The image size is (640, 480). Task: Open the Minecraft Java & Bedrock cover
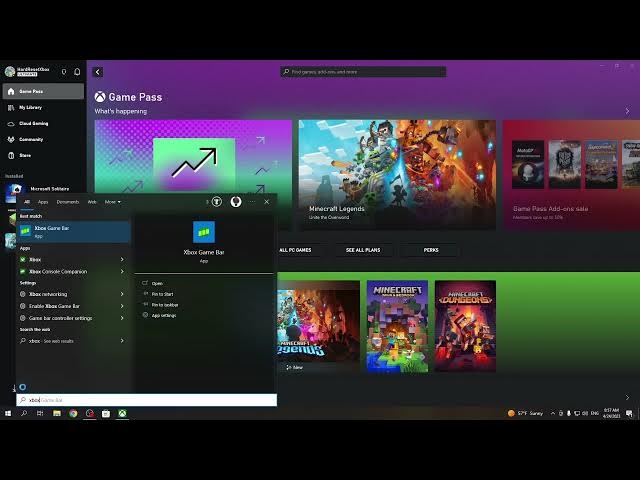tap(397, 326)
